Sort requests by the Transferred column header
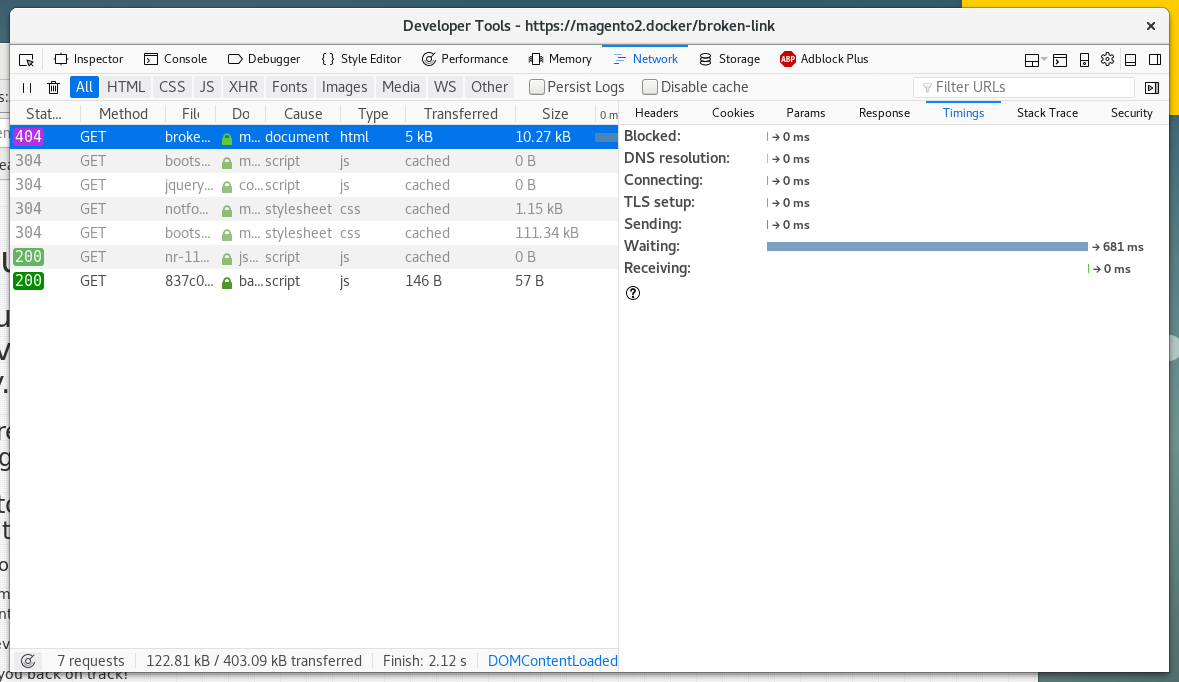 point(461,114)
